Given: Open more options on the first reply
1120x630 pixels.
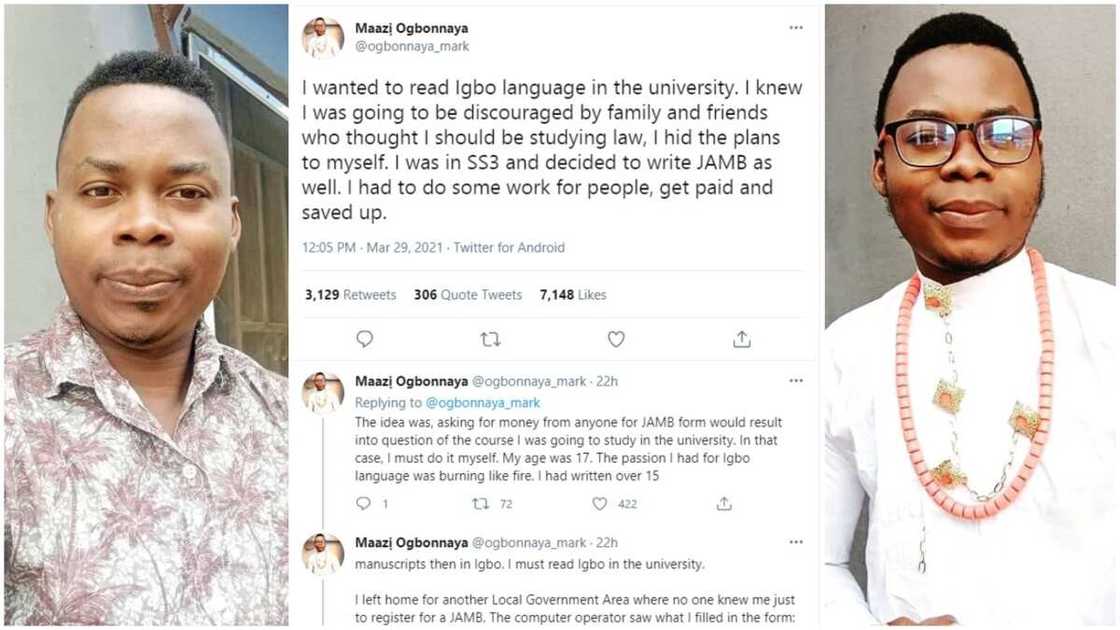Looking at the screenshot, I should [x=796, y=381].
